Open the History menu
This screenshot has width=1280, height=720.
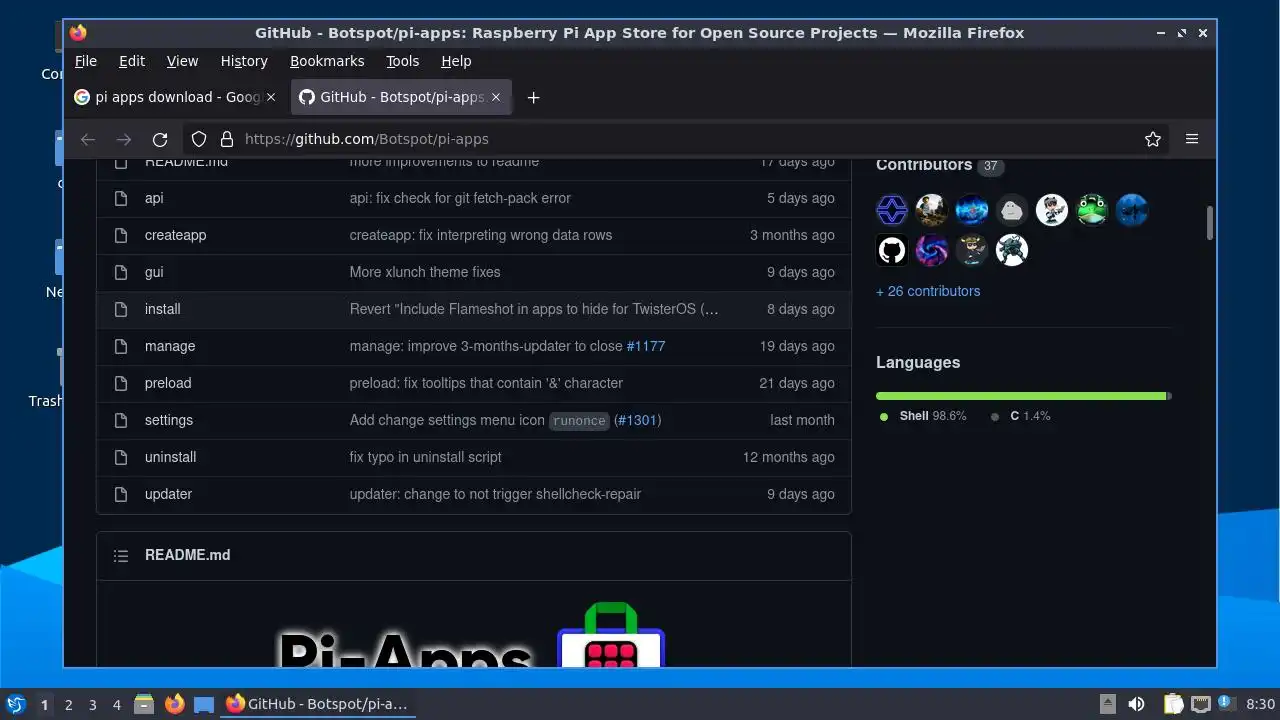click(244, 61)
